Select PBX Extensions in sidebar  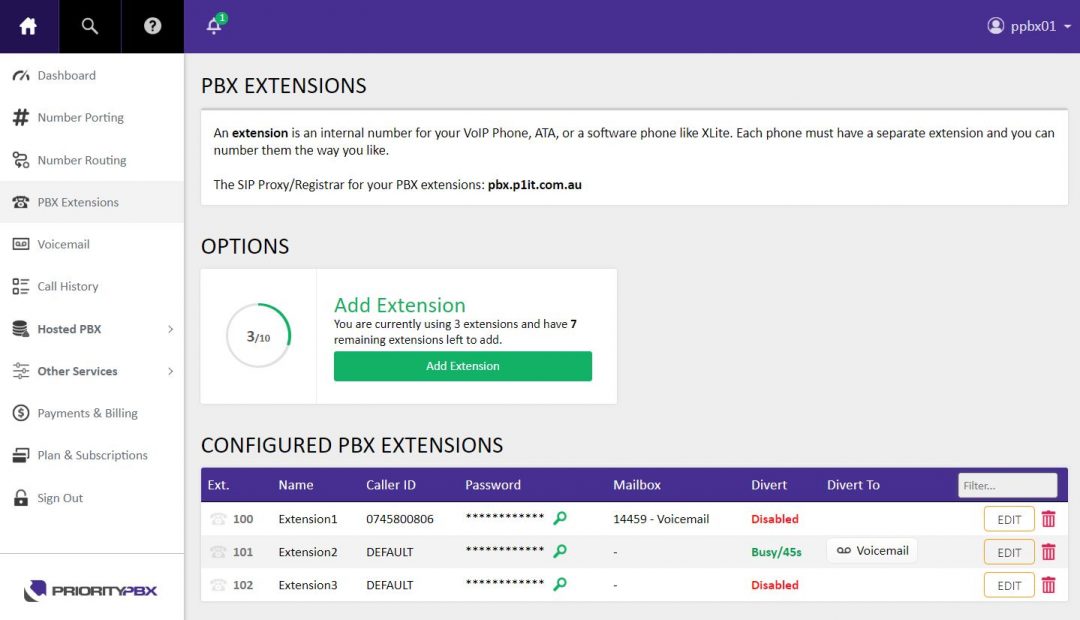[x=92, y=202]
